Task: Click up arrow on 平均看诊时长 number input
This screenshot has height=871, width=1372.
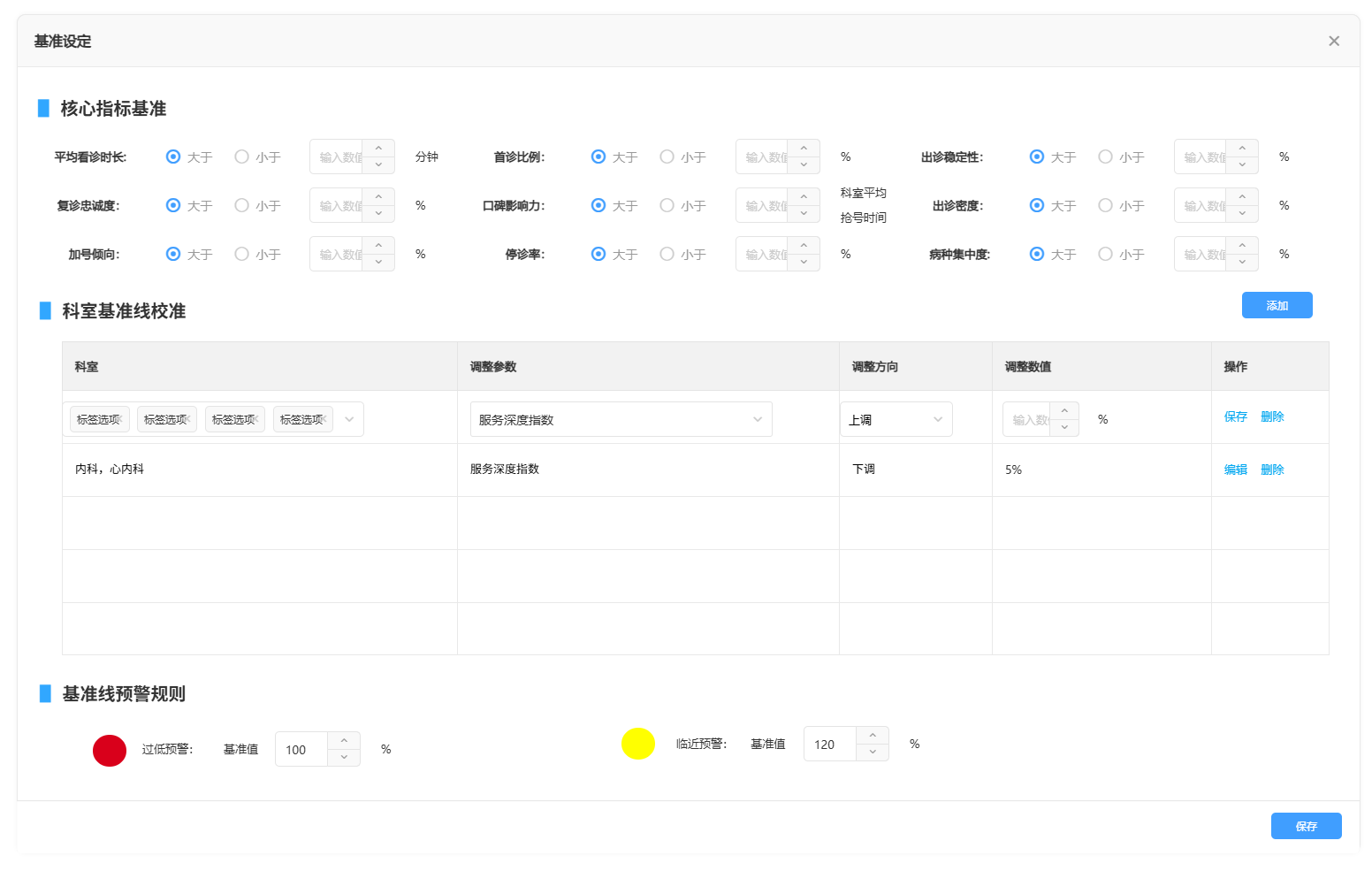Action: (x=378, y=149)
